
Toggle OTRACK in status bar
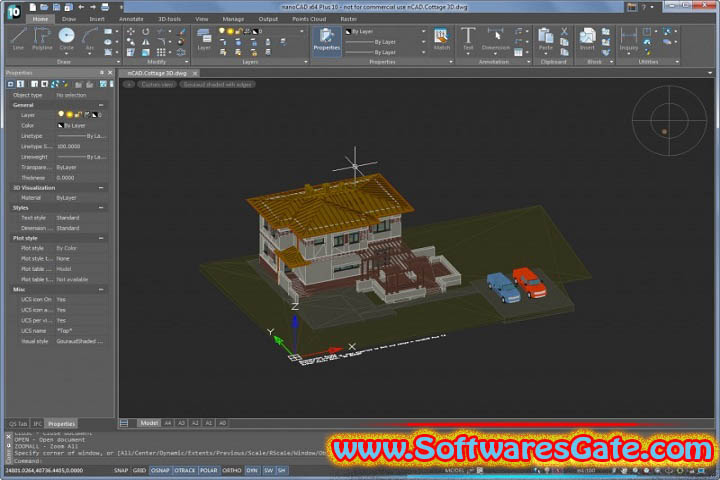185,470
